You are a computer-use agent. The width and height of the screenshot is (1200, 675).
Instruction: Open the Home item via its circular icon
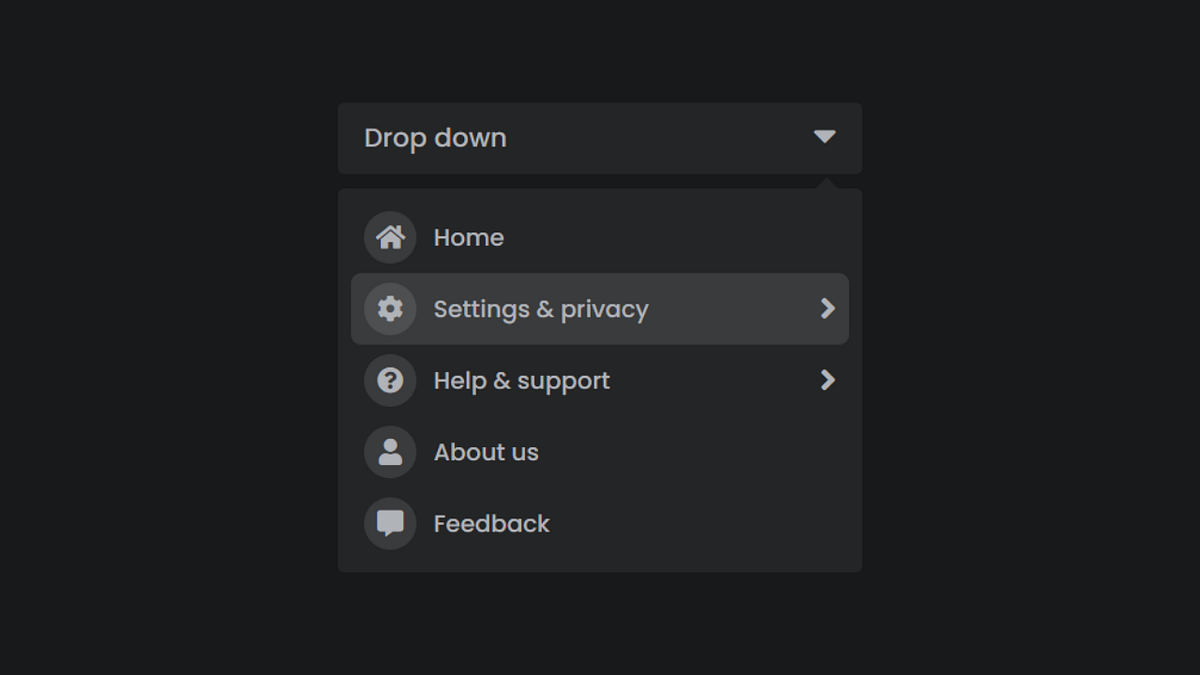(x=389, y=237)
